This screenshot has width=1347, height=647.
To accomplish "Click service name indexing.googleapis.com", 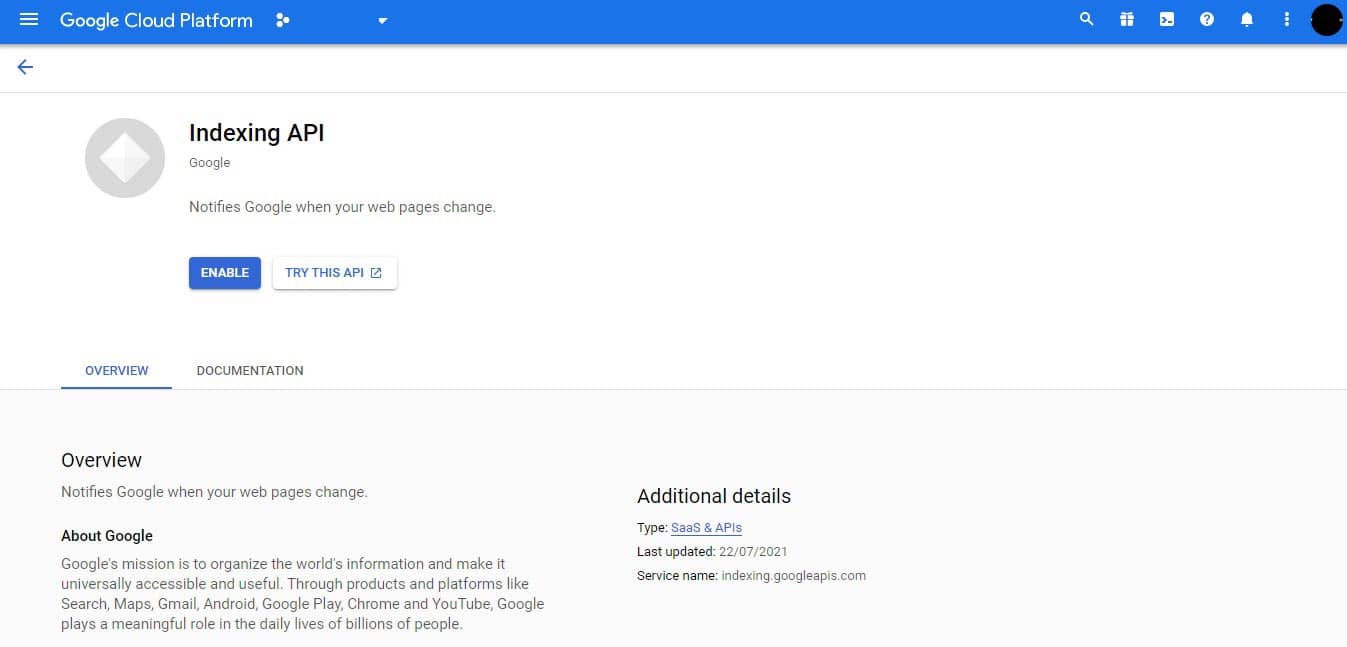I will click(x=793, y=575).
